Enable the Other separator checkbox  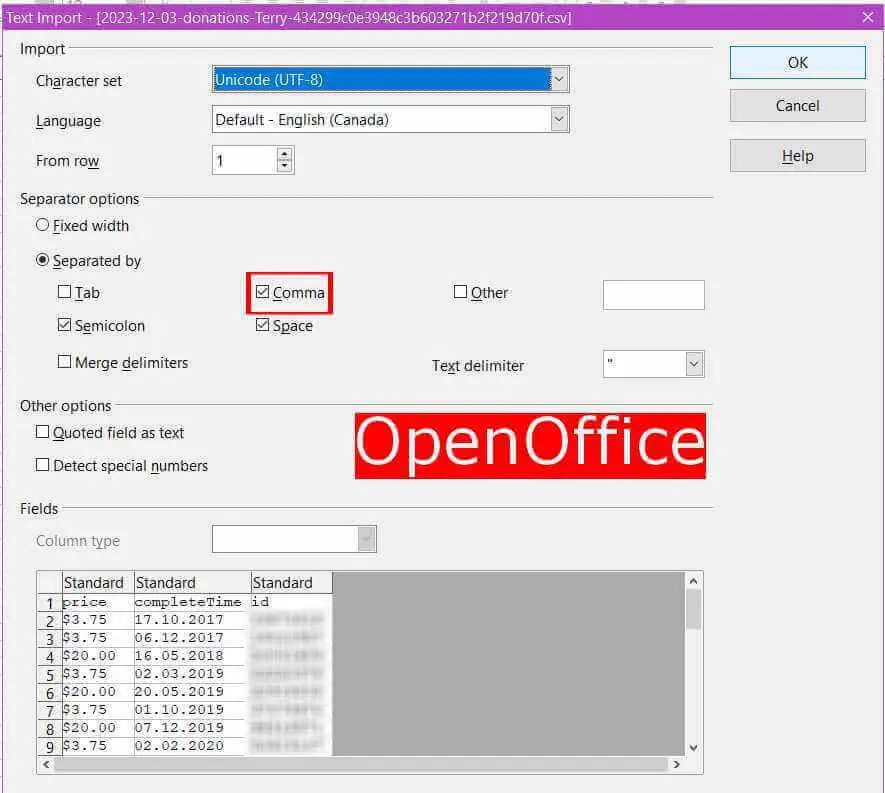(x=461, y=292)
